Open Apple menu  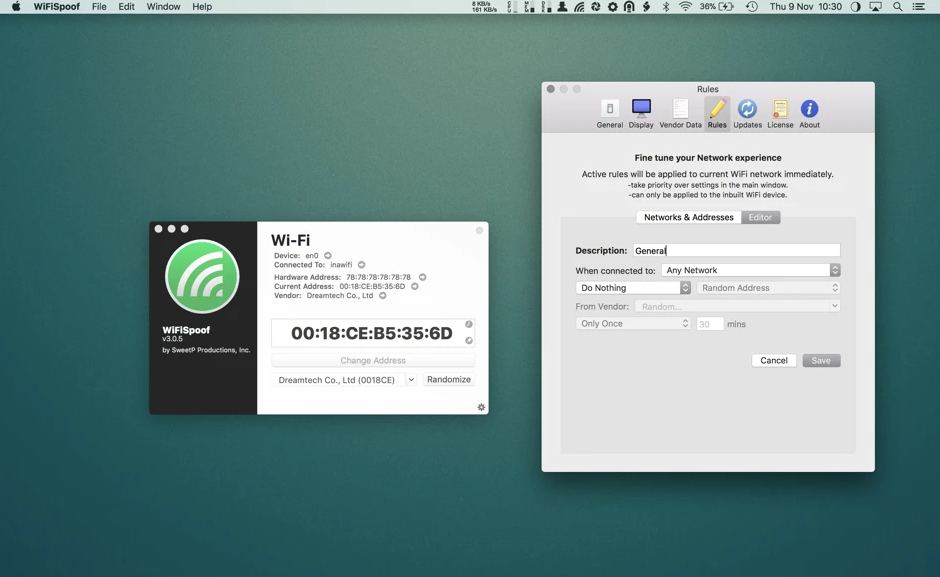point(16,7)
